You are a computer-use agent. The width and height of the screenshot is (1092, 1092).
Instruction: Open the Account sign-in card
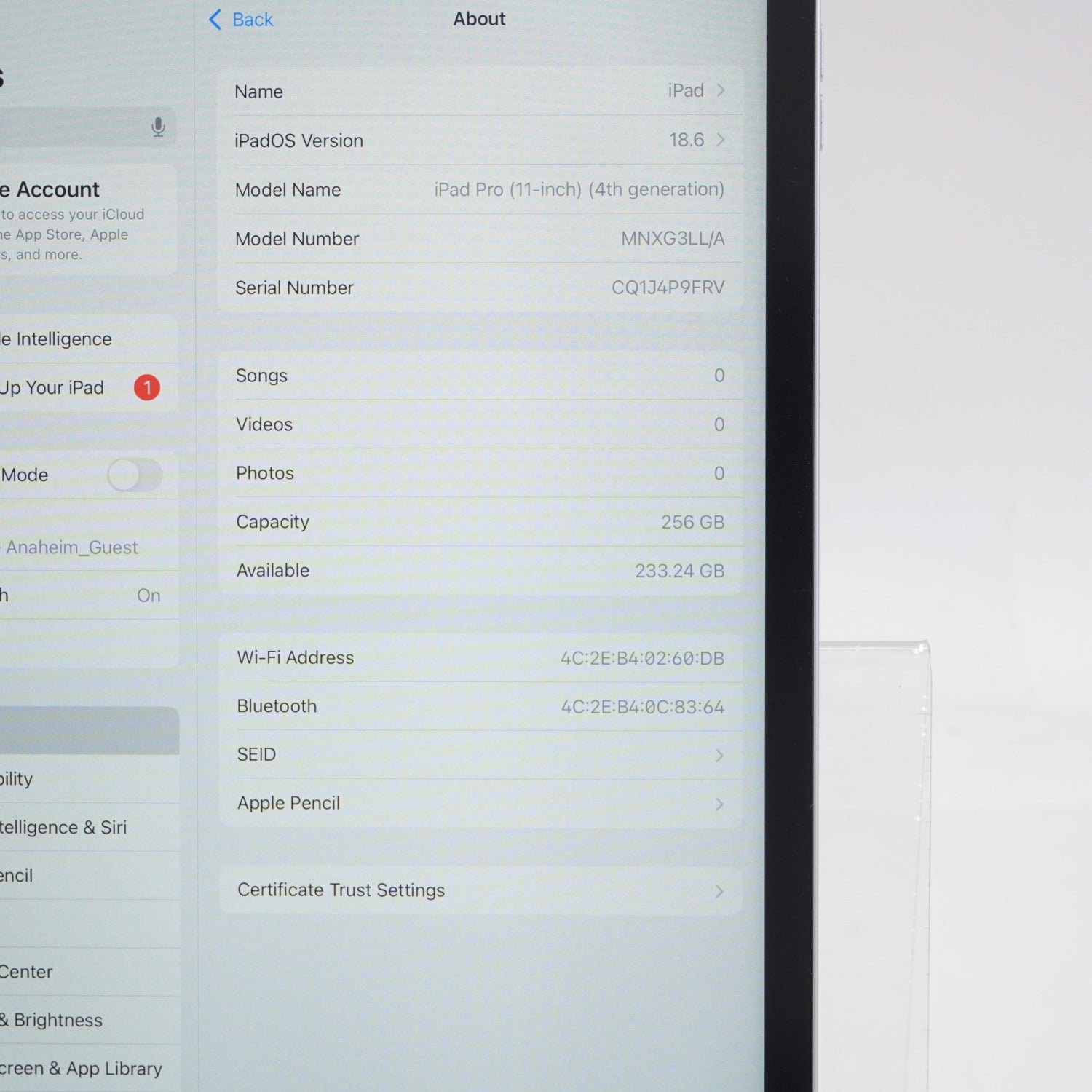click(89, 220)
